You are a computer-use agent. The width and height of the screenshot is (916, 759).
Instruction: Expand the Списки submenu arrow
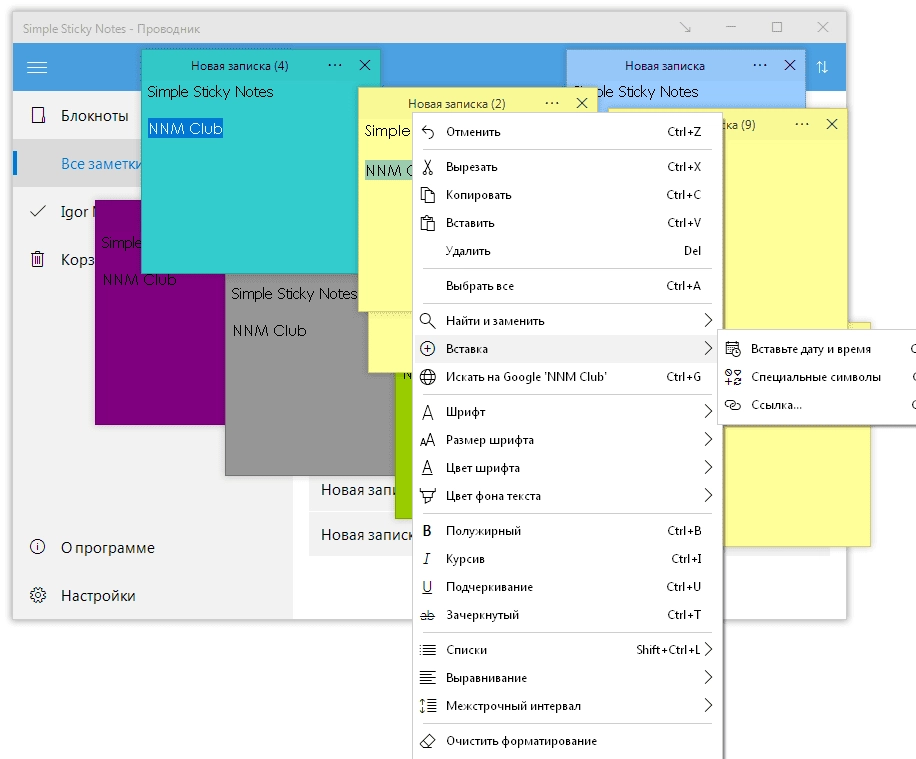click(x=708, y=649)
